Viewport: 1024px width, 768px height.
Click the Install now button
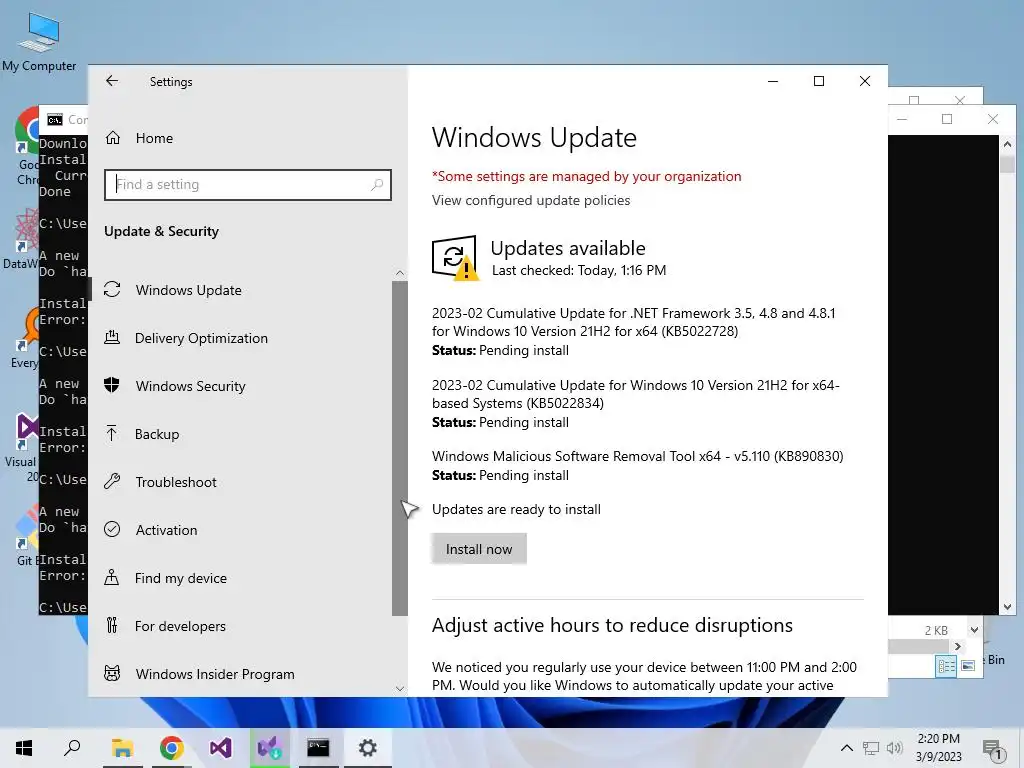[479, 549]
